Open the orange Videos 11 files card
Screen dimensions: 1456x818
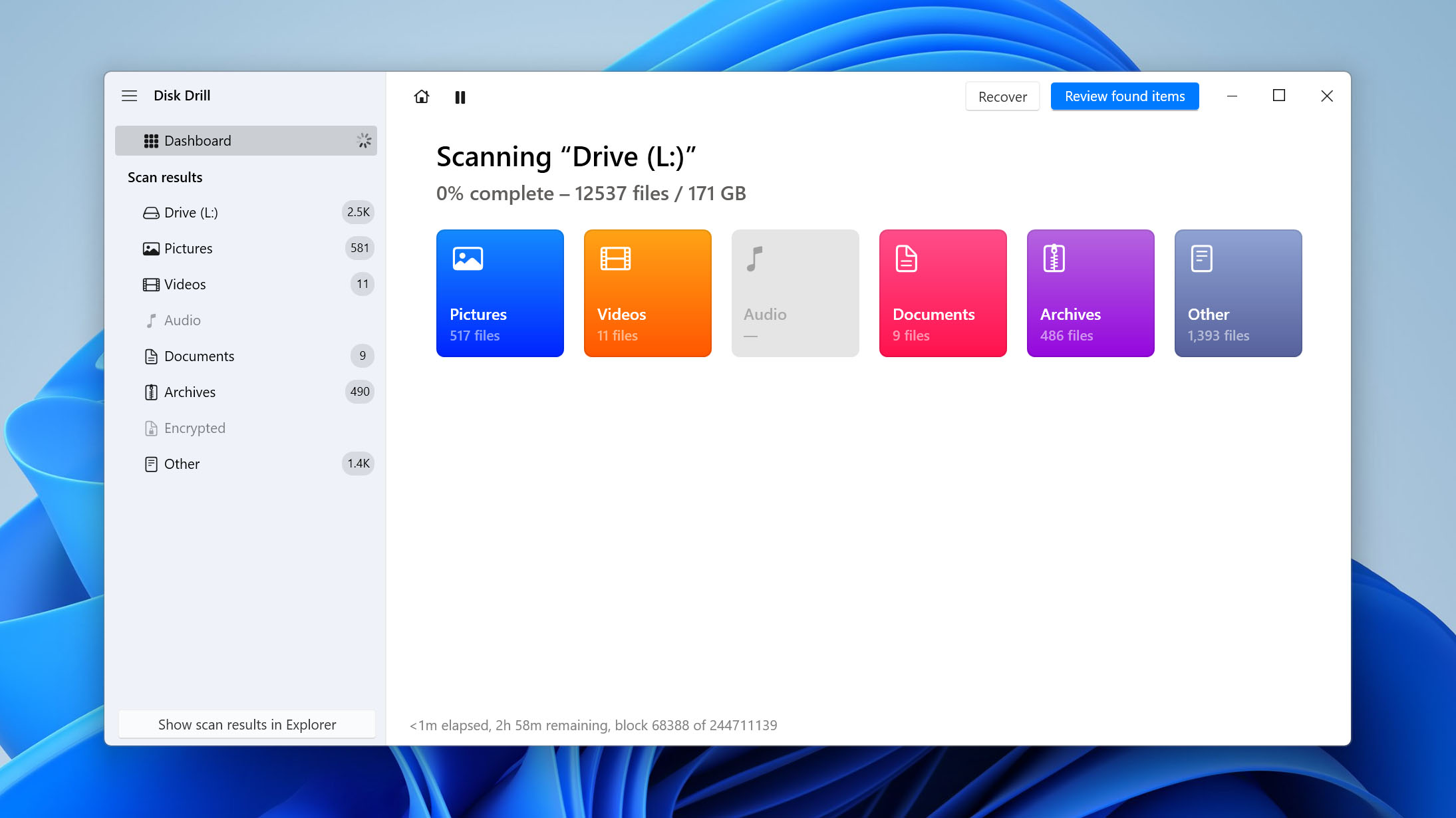(x=648, y=293)
